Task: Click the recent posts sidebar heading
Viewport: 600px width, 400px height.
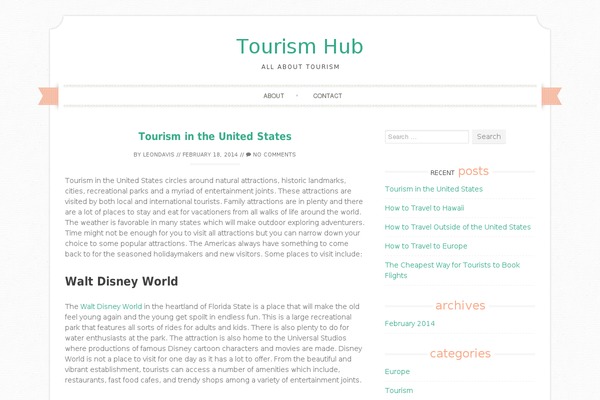Action: tap(460, 171)
